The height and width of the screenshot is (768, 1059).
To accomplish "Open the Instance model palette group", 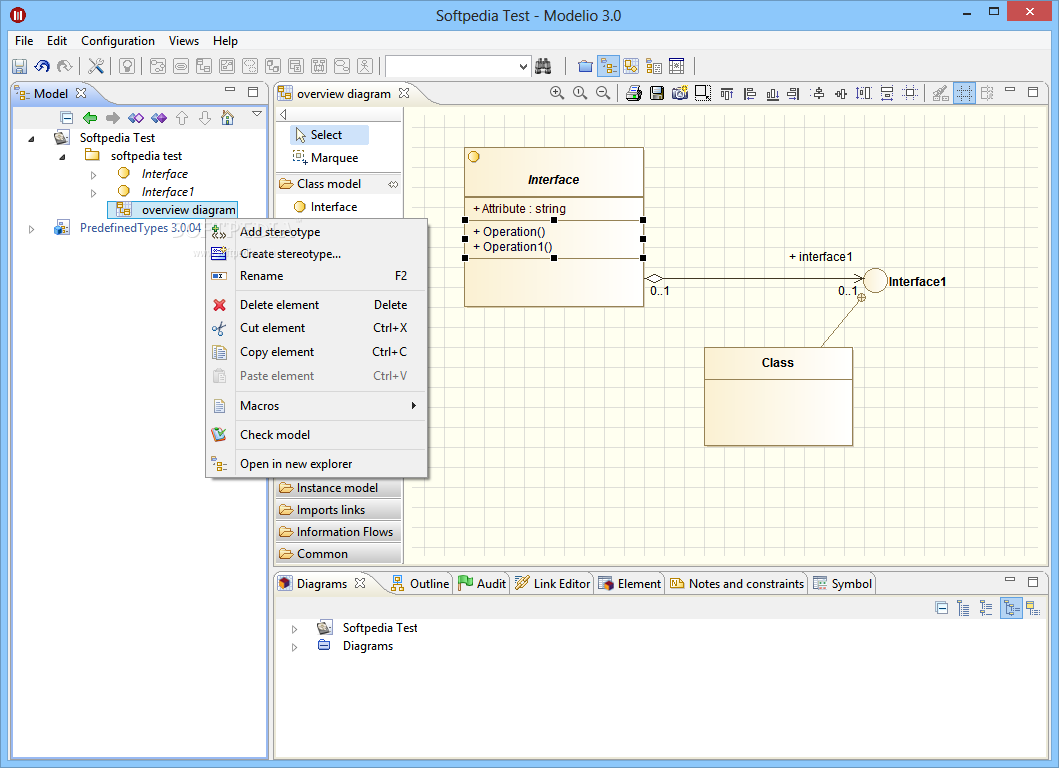I will (x=338, y=488).
